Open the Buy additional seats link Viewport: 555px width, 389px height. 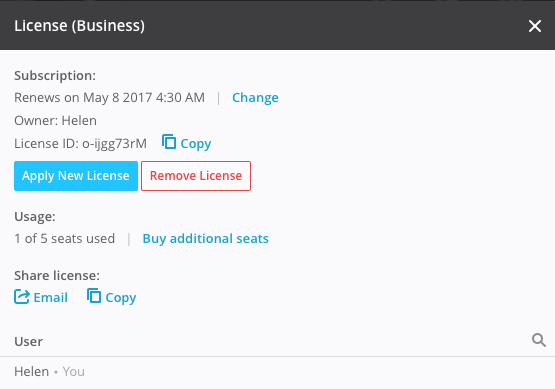[206, 239]
